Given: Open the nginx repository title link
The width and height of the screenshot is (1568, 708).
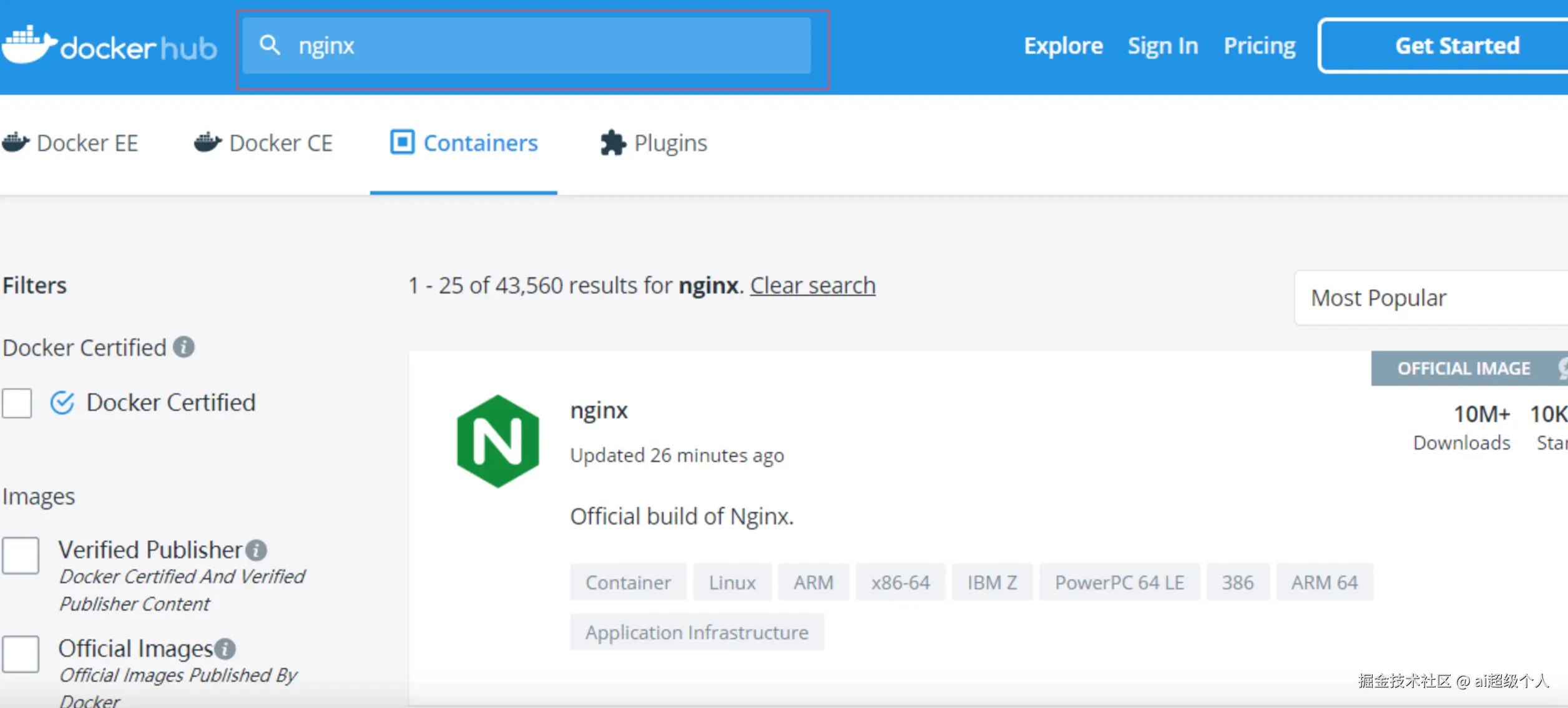Looking at the screenshot, I should [599, 410].
